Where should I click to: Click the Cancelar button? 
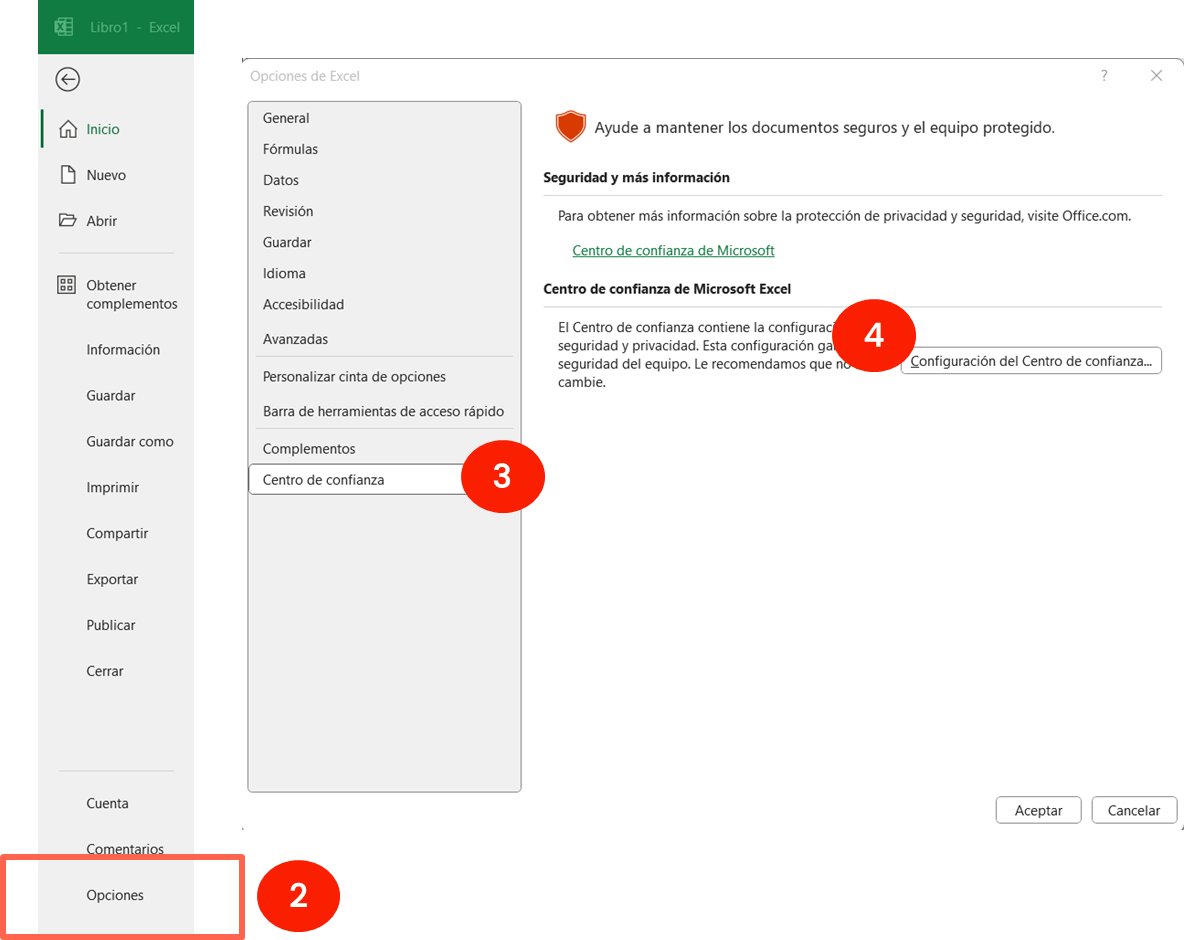pyautogui.click(x=1133, y=810)
